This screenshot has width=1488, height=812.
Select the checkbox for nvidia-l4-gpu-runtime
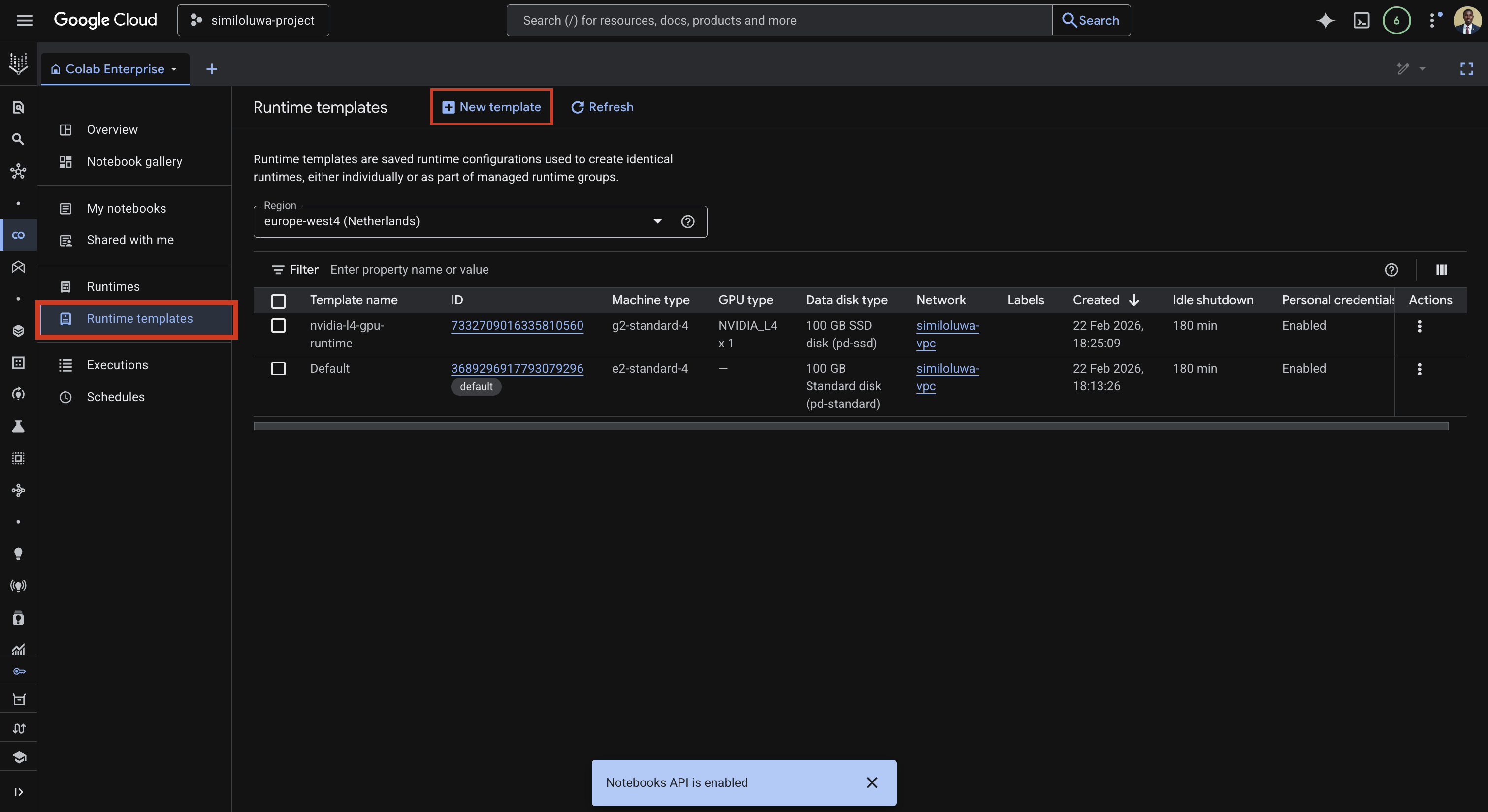tap(278, 326)
